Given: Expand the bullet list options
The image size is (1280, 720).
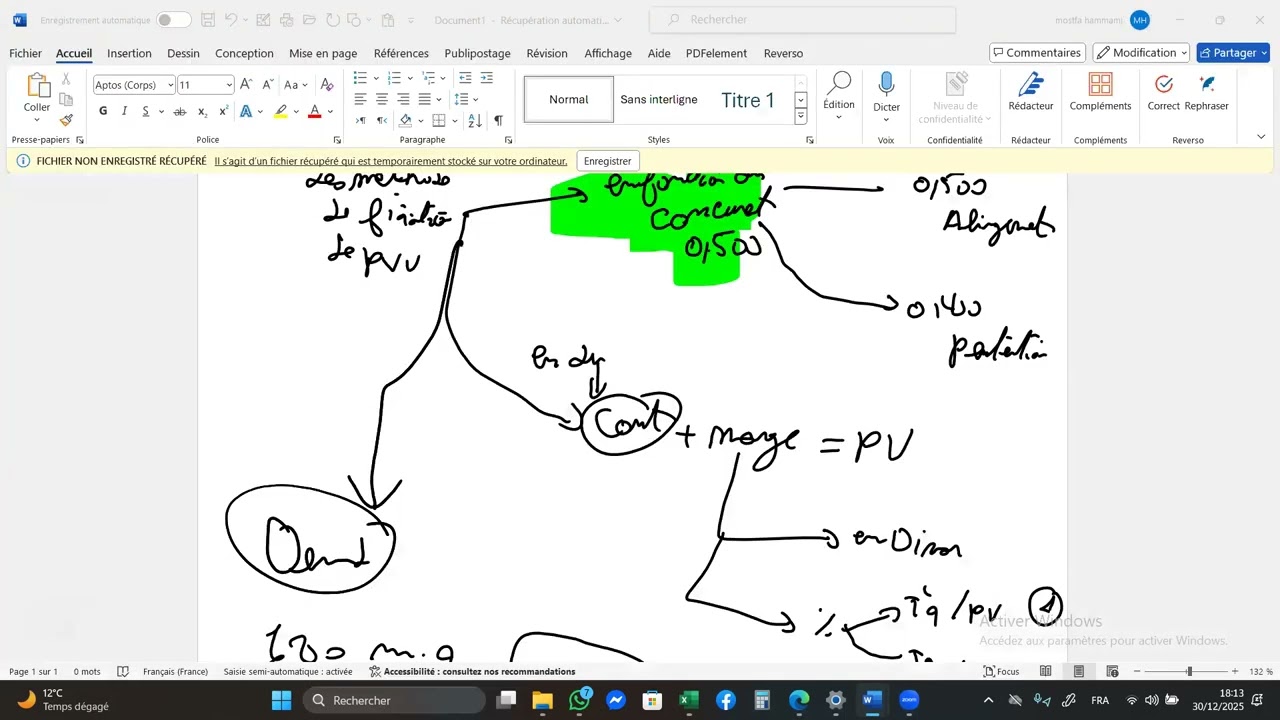Looking at the screenshot, I should click(x=376, y=78).
